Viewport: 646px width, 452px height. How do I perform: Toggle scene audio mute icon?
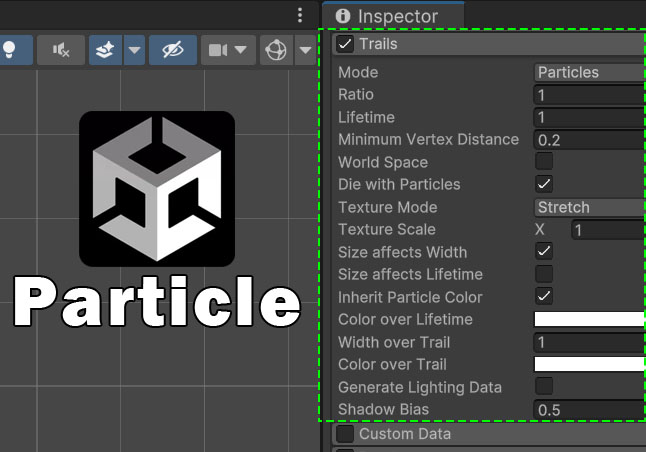(x=61, y=49)
